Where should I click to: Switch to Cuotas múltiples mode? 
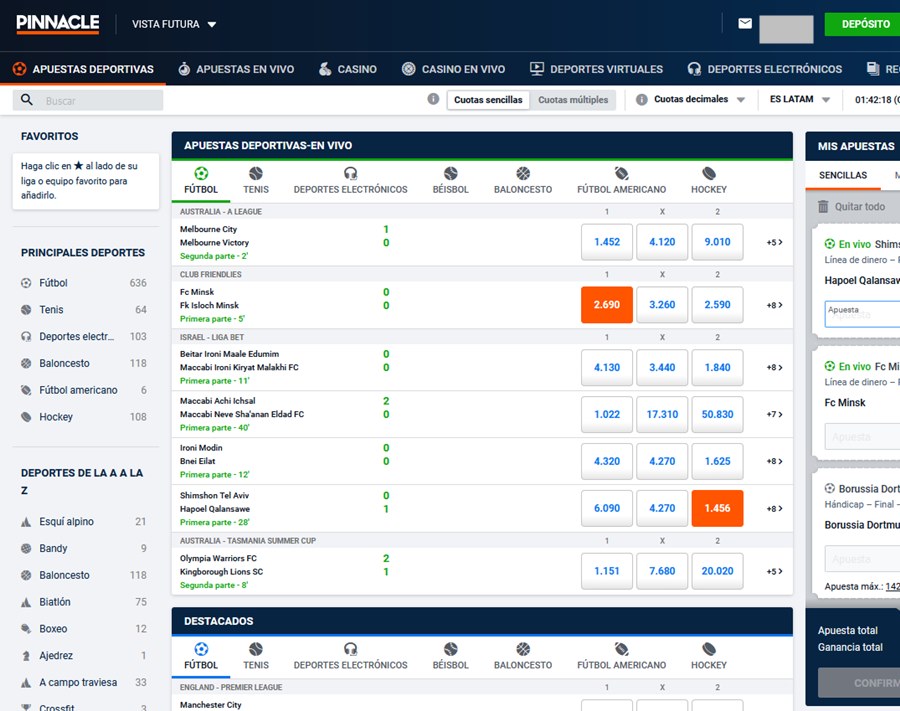coord(573,100)
